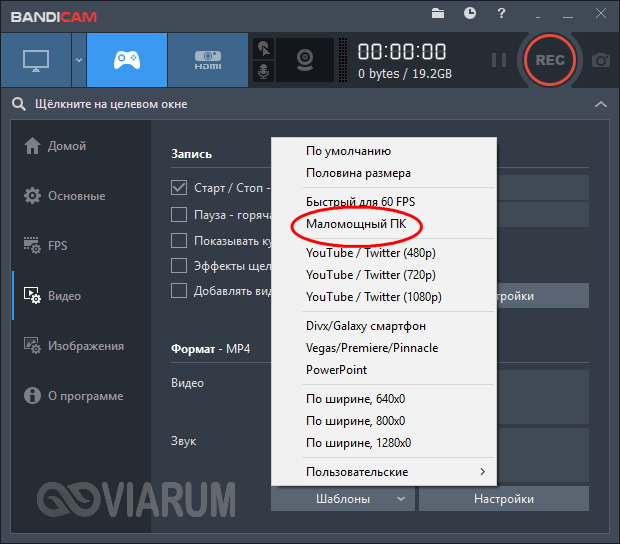Enable Добавлять видео checkbox
Screen dimensions: 620x544
pos(179,291)
